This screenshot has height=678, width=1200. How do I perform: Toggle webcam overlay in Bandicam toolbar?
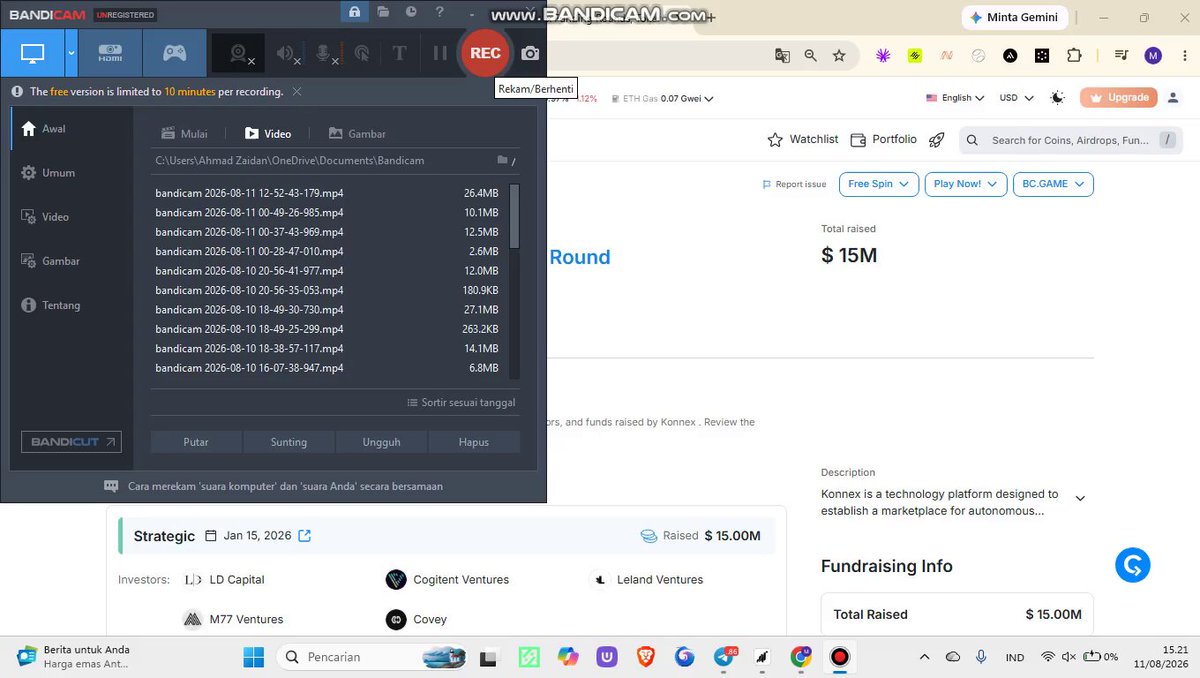click(240, 54)
